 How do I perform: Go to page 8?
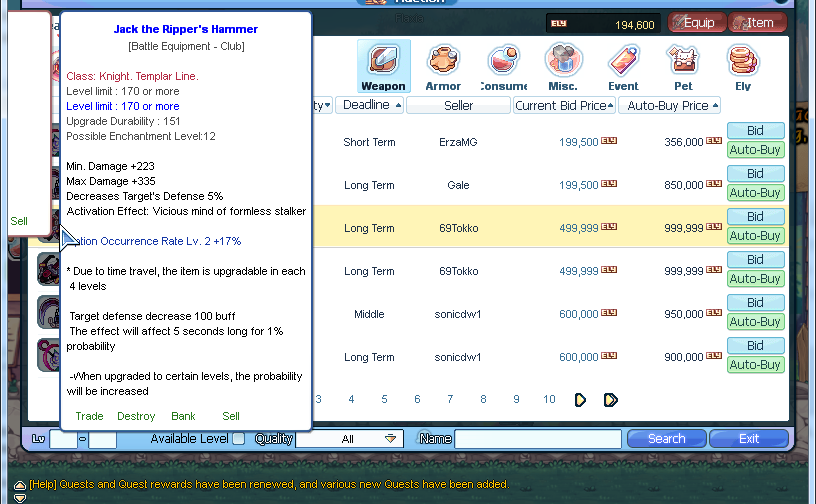(483, 399)
